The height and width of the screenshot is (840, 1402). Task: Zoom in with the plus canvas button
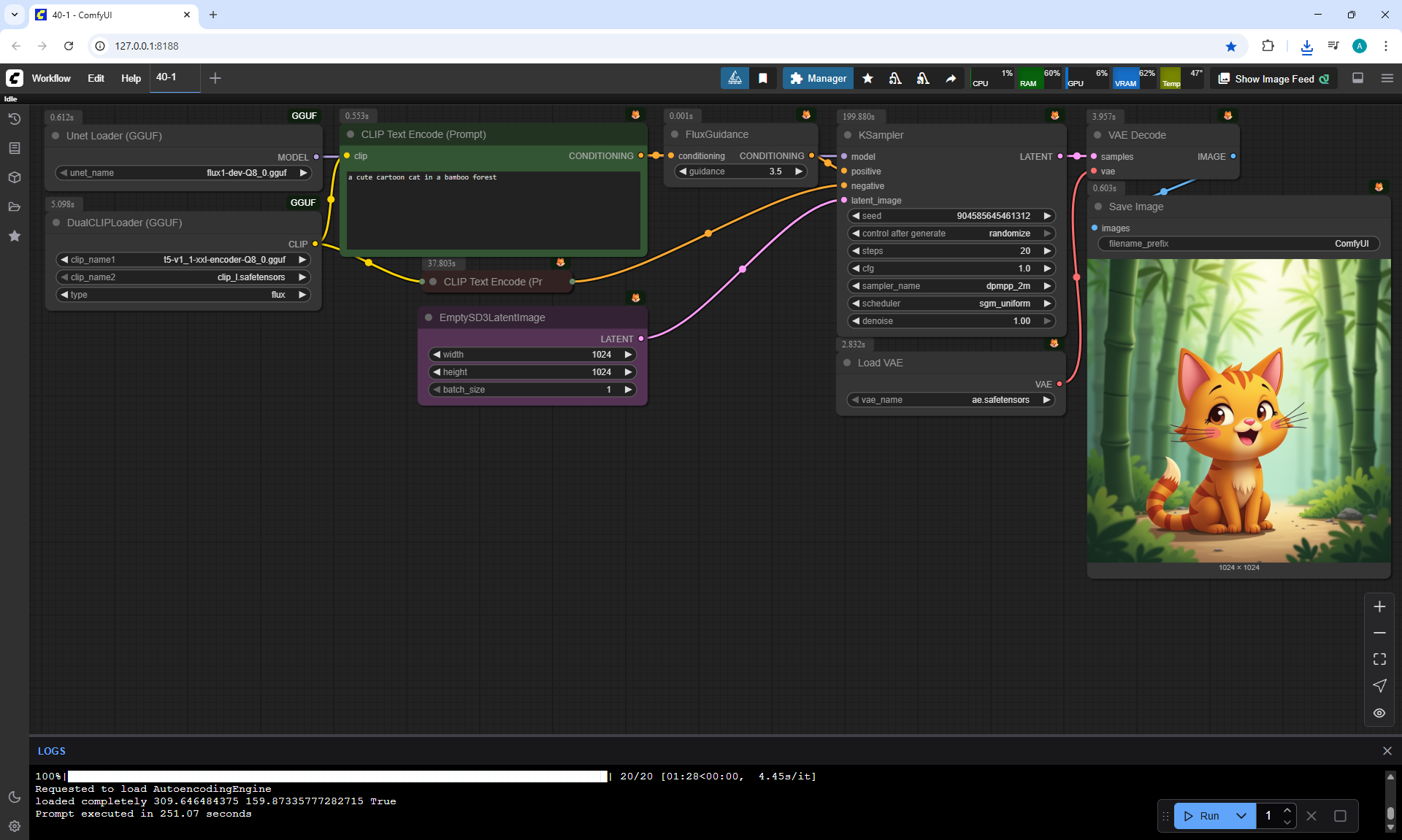[1379, 606]
